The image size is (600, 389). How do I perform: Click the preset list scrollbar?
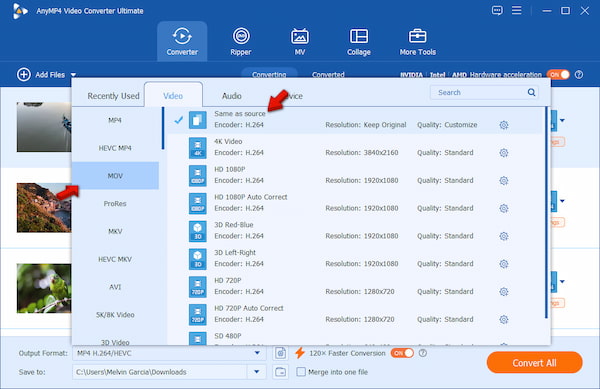(546, 213)
